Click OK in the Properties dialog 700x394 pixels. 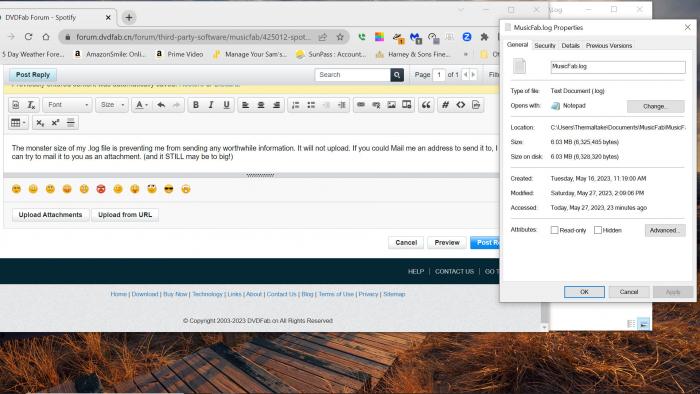pyautogui.click(x=584, y=292)
